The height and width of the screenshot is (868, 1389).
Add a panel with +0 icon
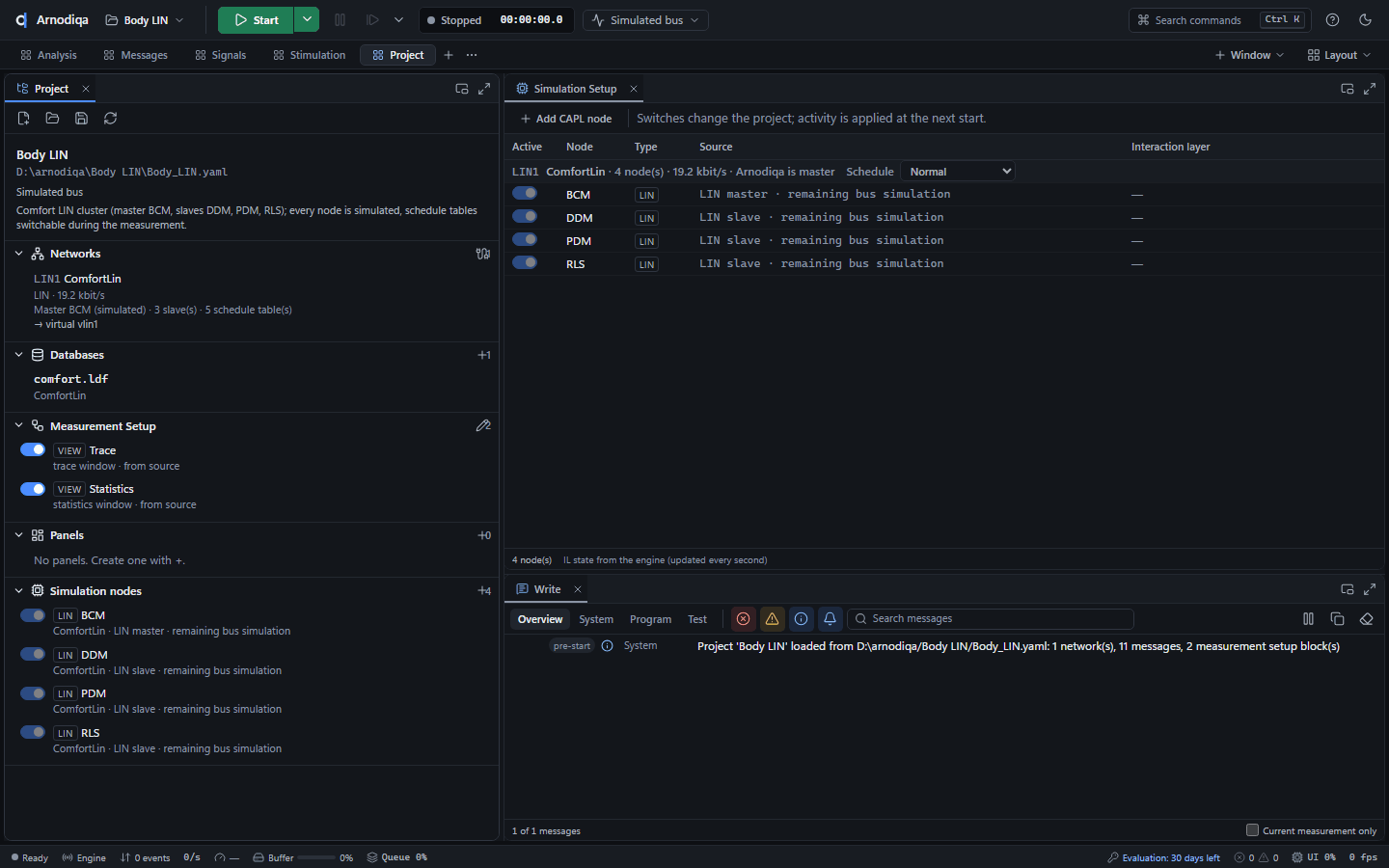pyautogui.click(x=483, y=535)
